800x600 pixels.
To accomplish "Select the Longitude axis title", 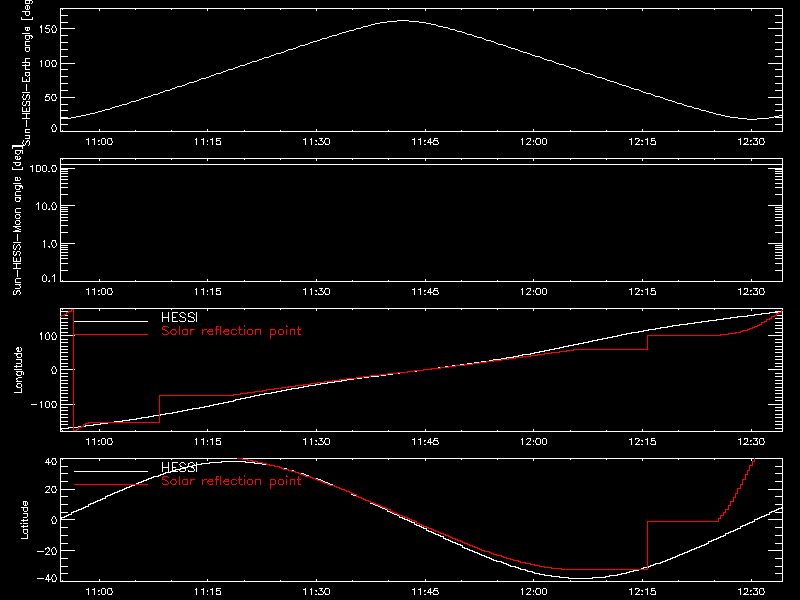I will tap(18, 370).
